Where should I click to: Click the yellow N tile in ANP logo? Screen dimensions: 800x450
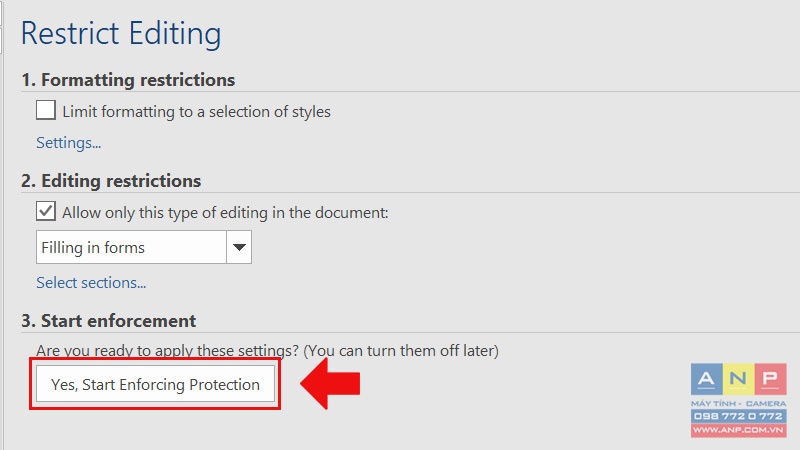tap(738, 379)
